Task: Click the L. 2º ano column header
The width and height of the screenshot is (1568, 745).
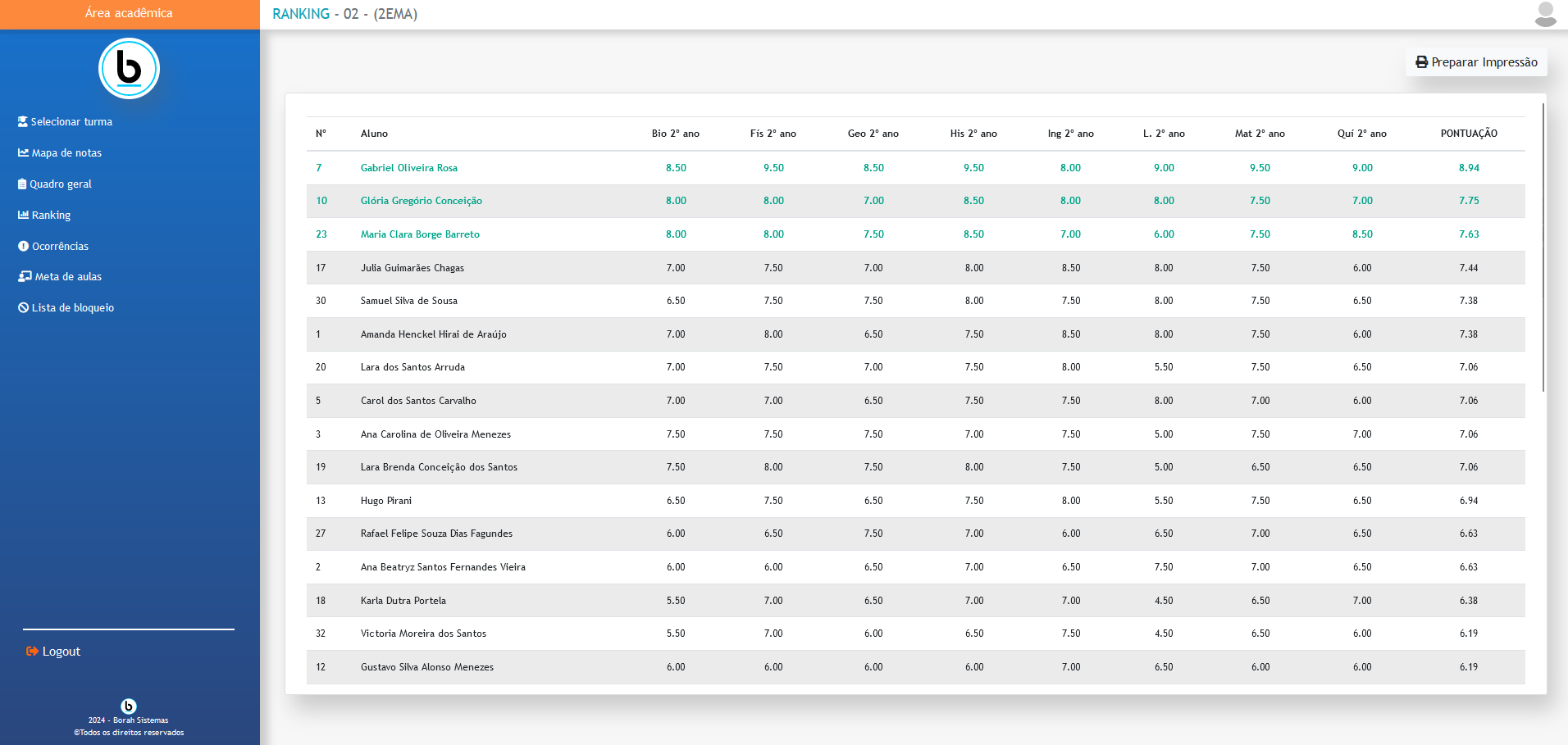Action: [1164, 133]
